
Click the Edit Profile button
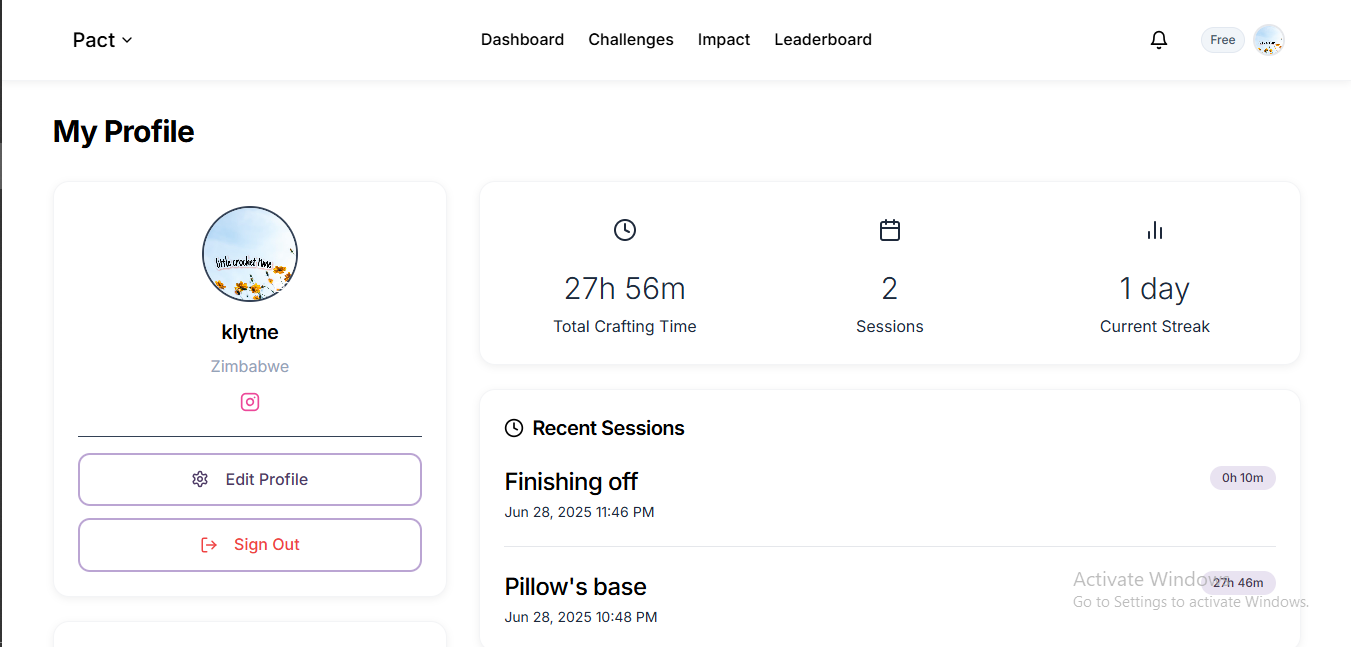250,480
